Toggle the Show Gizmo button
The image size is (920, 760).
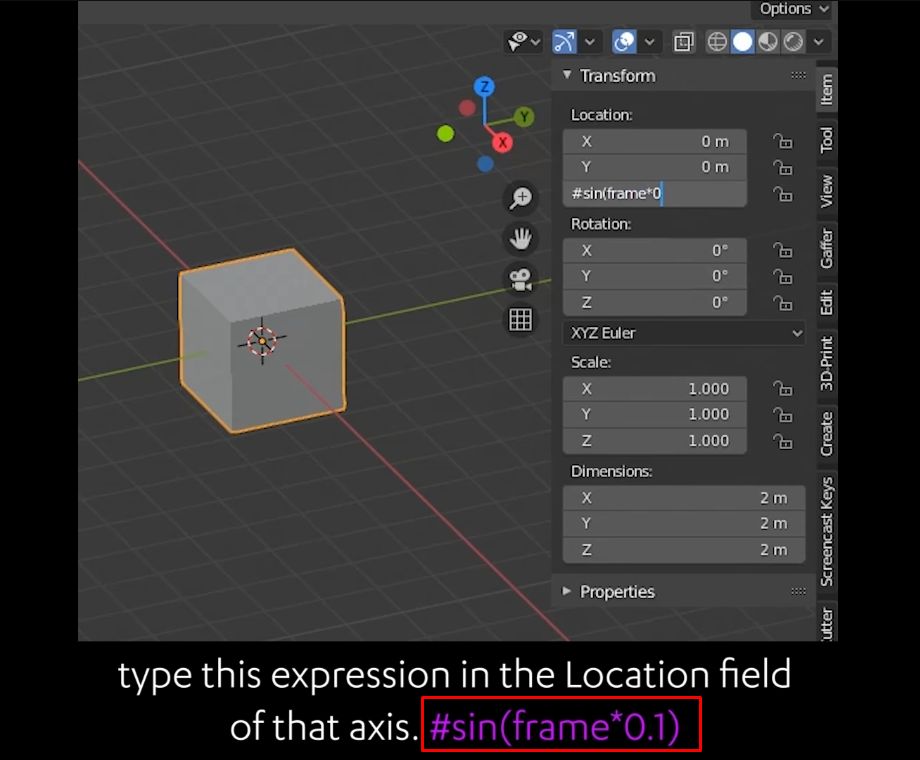click(564, 42)
